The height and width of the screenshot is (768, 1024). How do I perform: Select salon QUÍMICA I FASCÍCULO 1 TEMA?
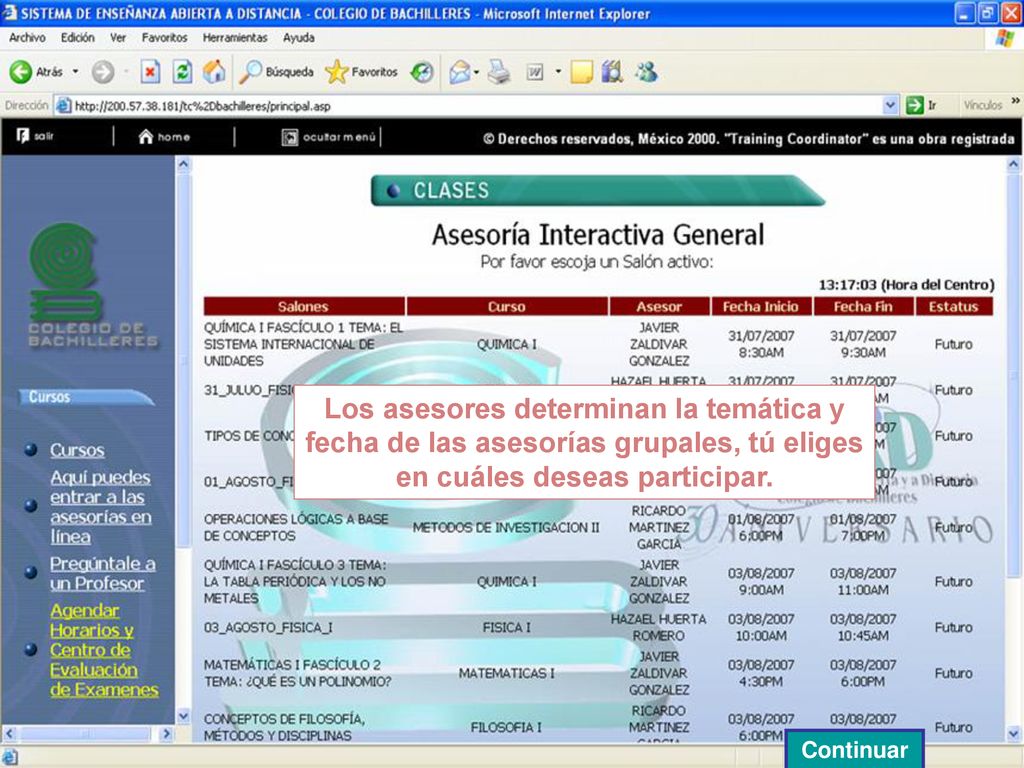point(303,344)
